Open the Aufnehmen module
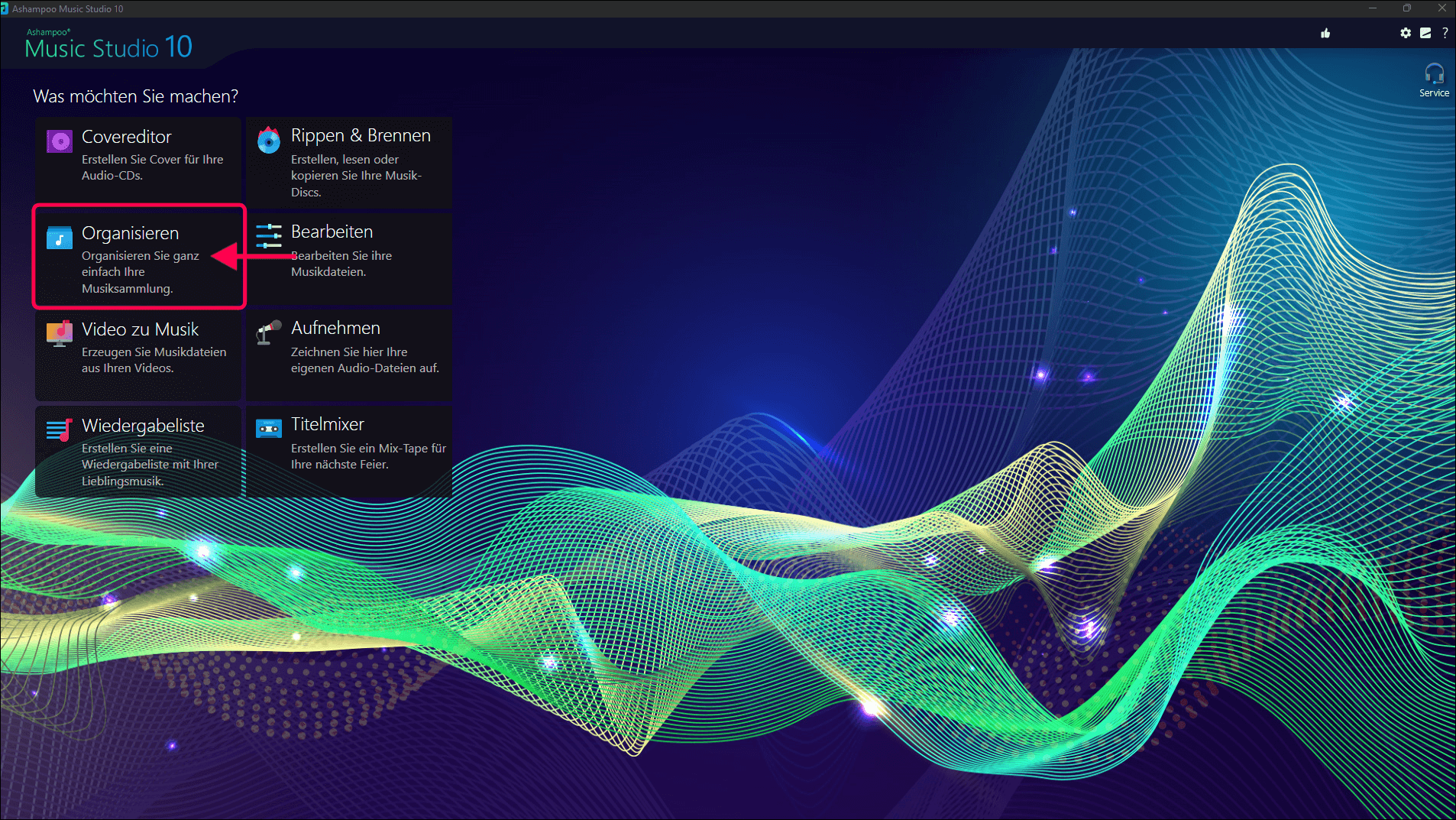 tap(349, 355)
